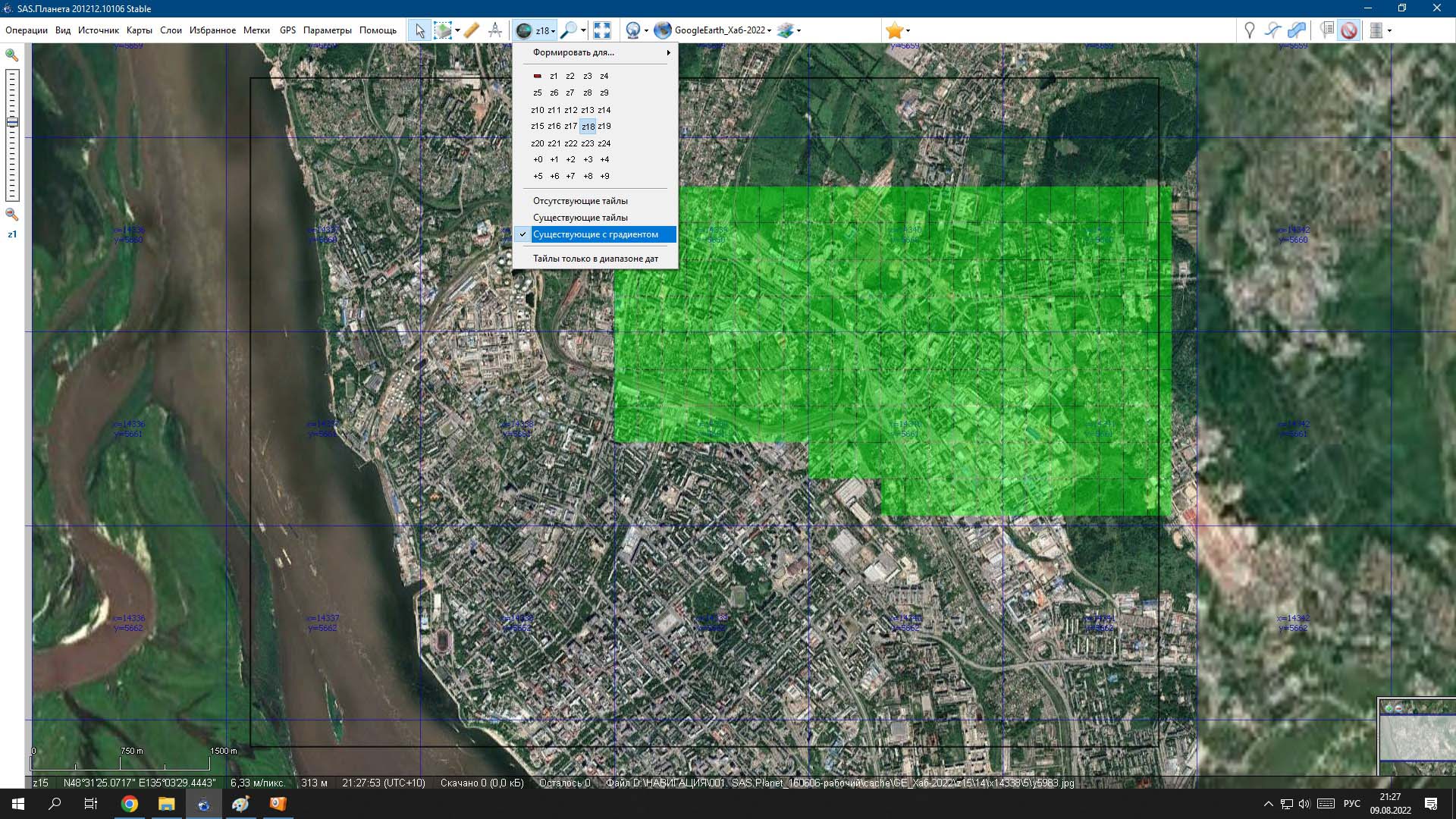1456x819 pixels.
Task: Expand the GoogleEarth_Хаб-2022 map dropdown
Action: pyautogui.click(x=769, y=31)
